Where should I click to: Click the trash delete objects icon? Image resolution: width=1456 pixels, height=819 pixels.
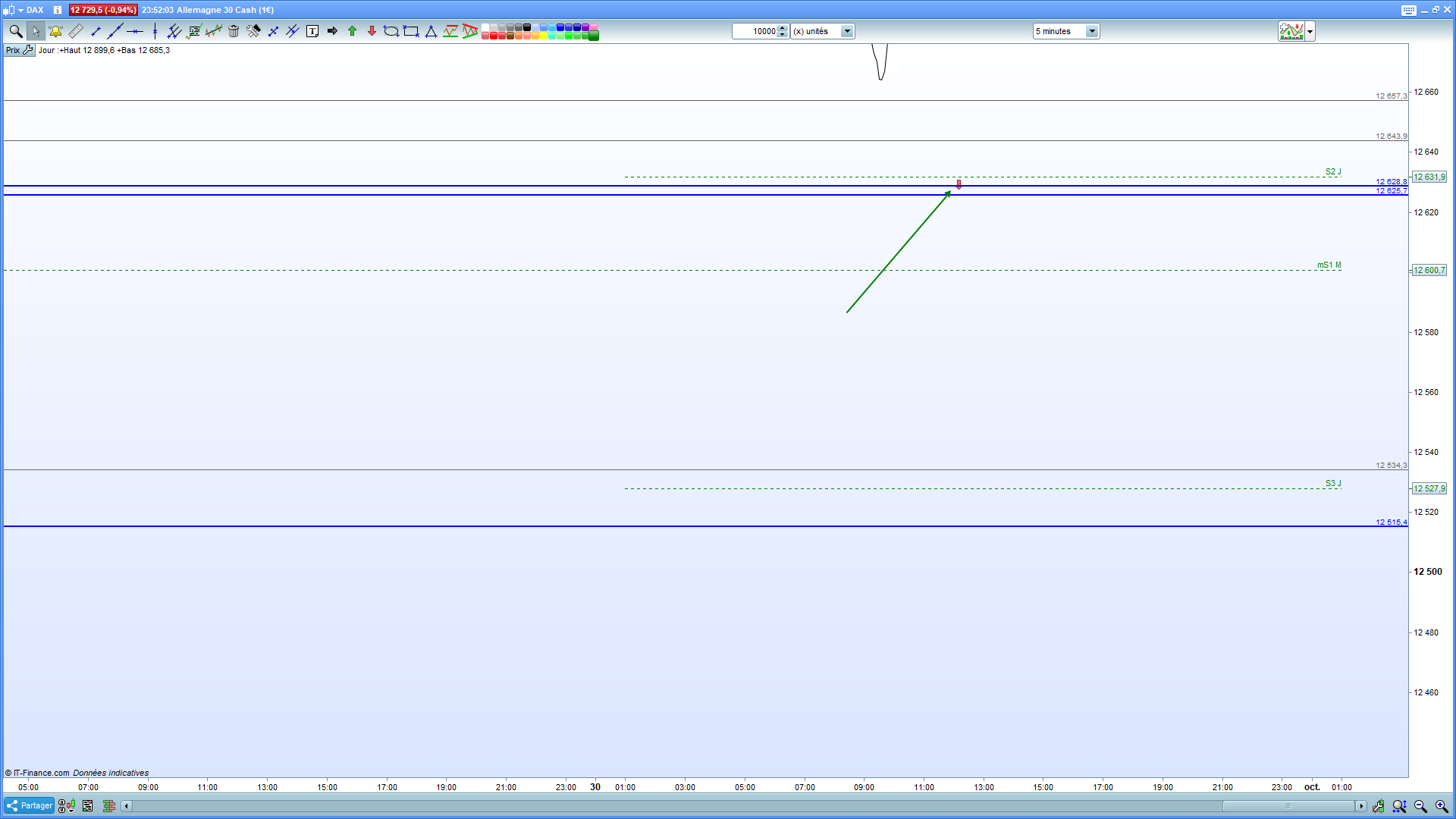[x=234, y=31]
